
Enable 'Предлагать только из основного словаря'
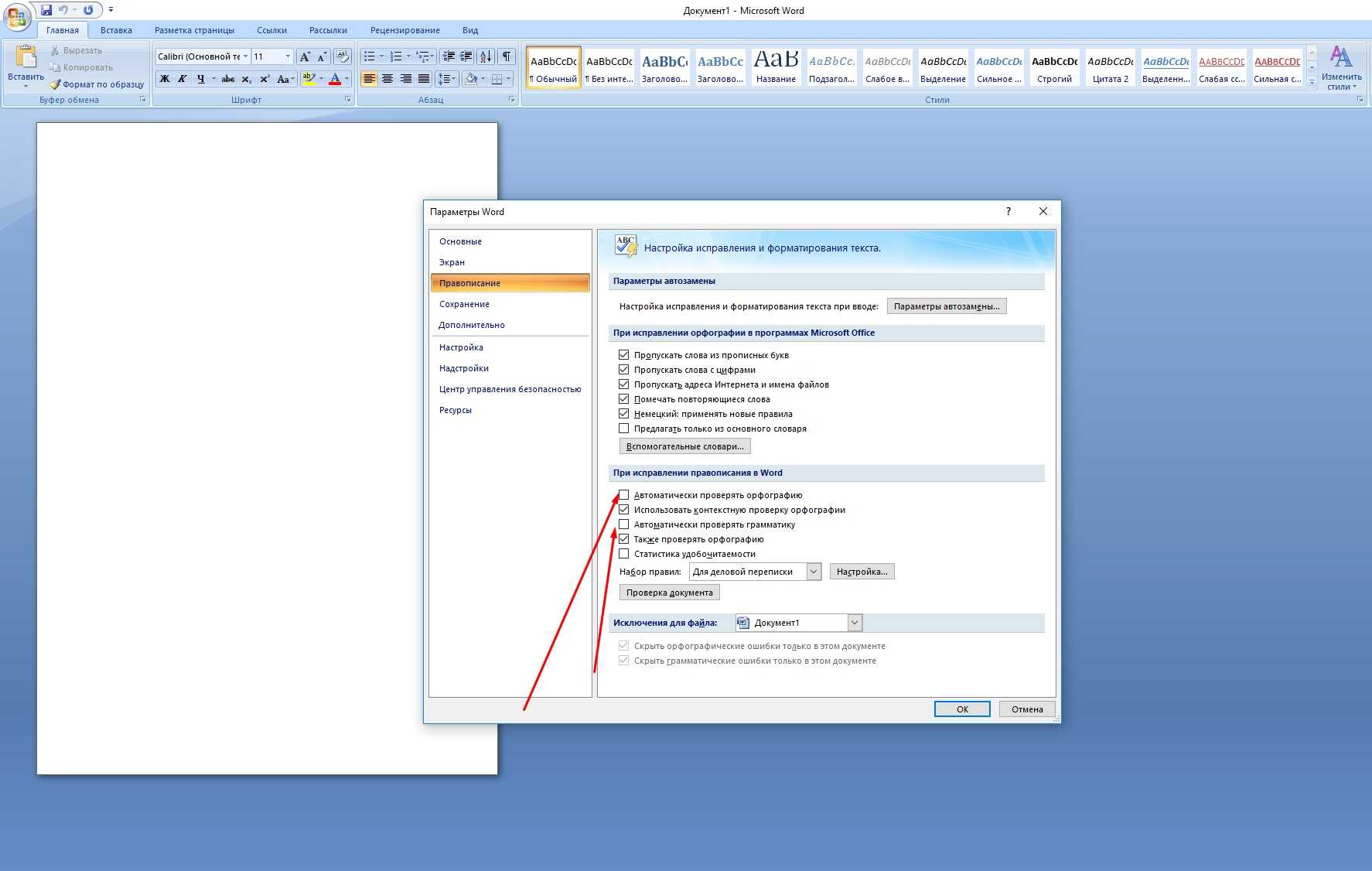pos(623,428)
